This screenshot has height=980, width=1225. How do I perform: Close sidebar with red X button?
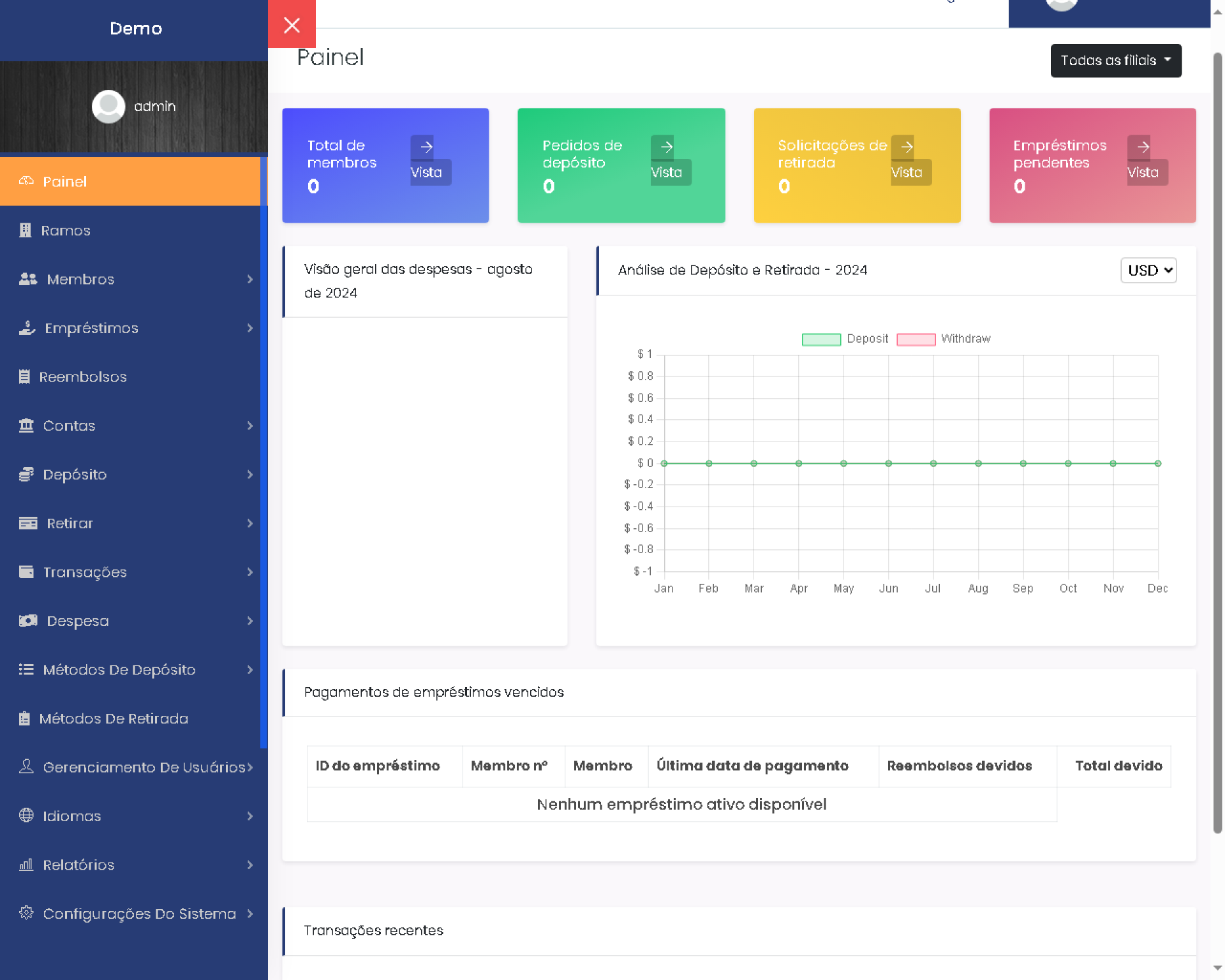[x=292, y=25]
